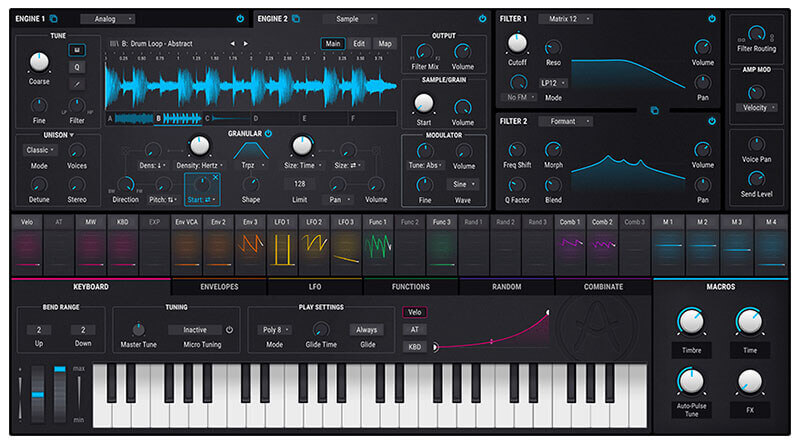
Task: Click the Filter Routing knob
Action: coord(756,34)
